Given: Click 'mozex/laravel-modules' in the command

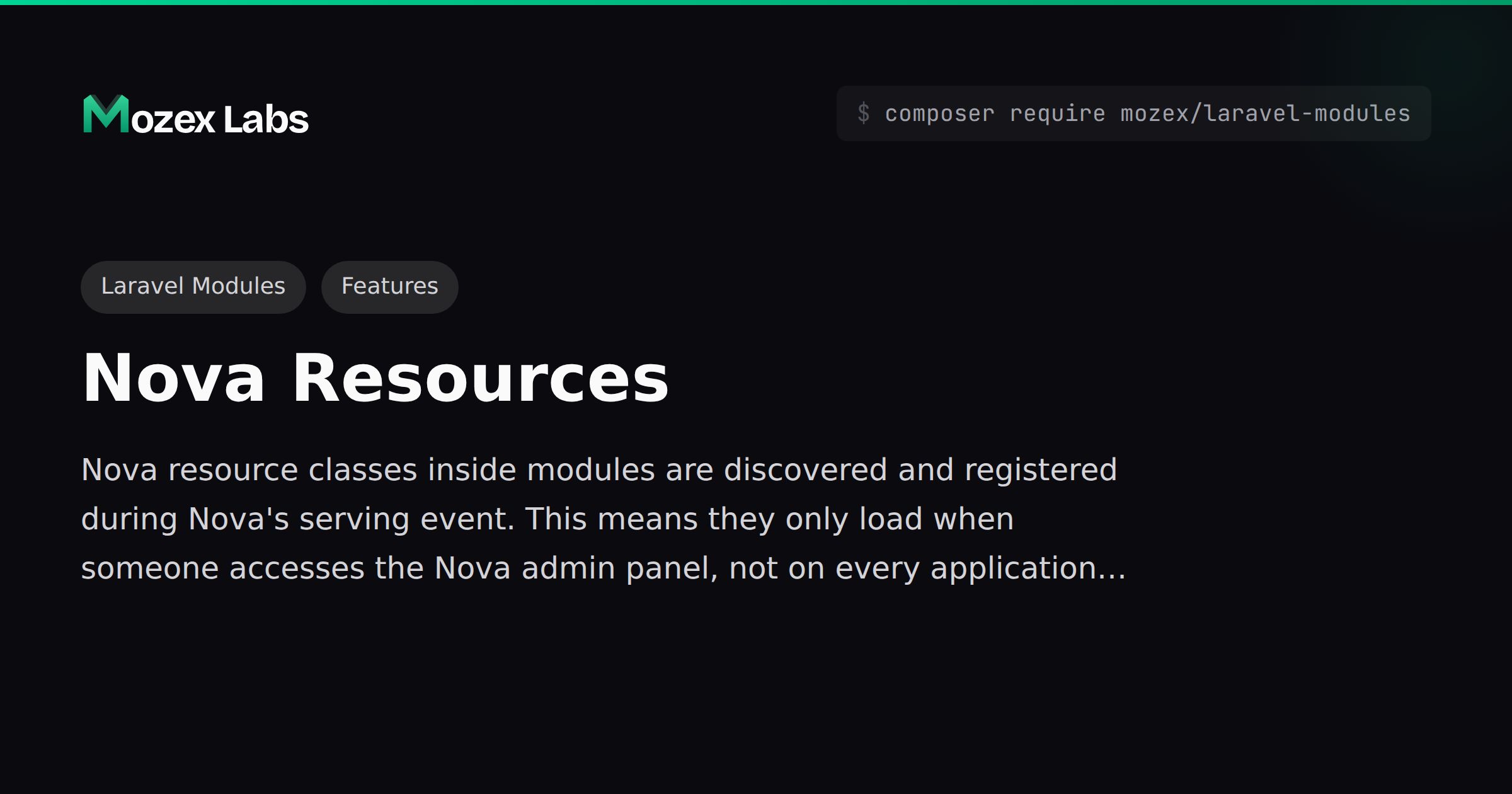Looking at the screenshot, I should 1265,113.
